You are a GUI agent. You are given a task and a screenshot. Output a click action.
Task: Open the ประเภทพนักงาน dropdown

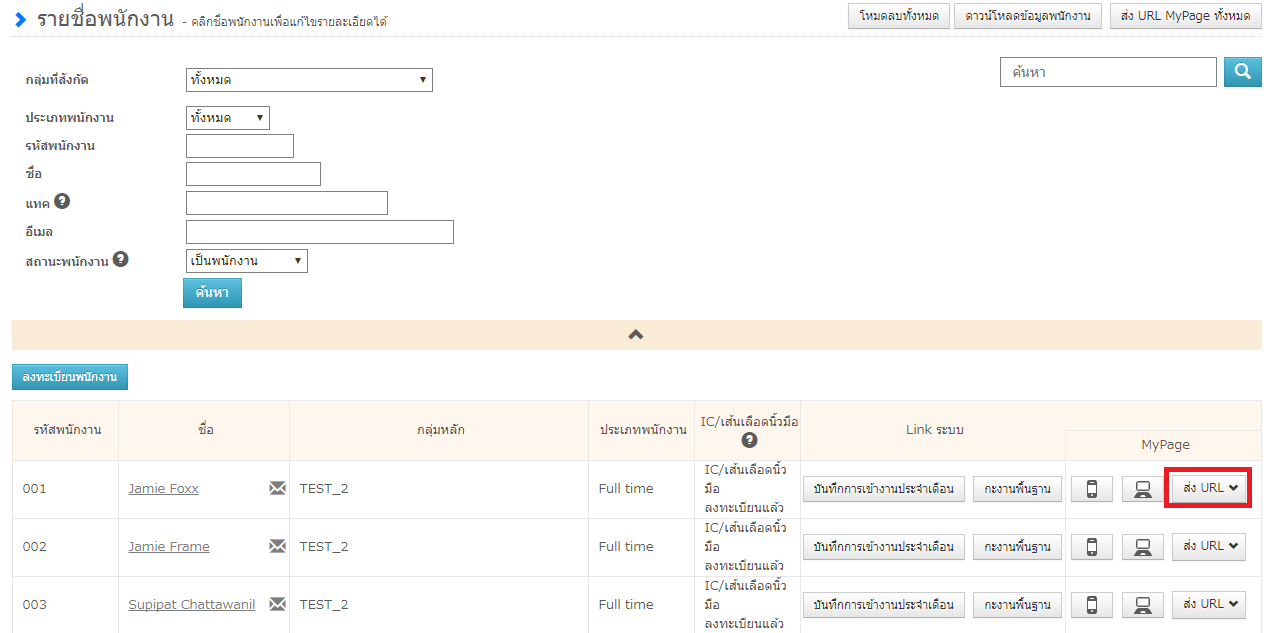coord(228,118)
